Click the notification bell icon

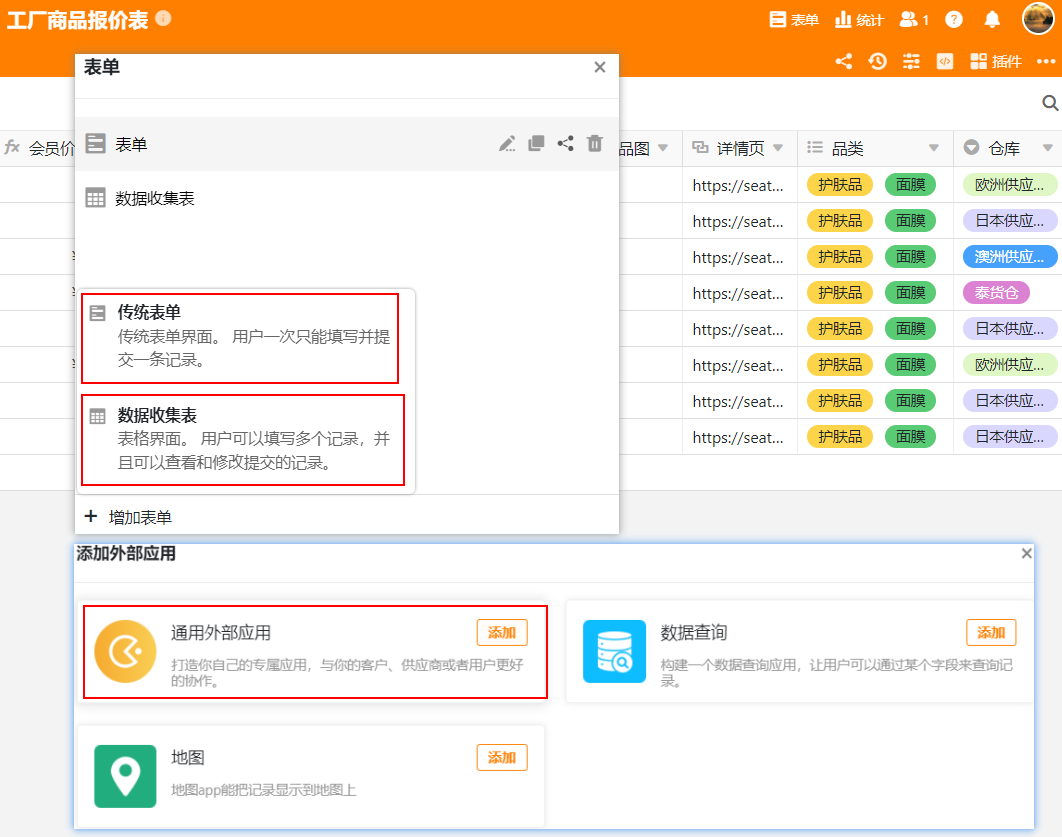(992, 19)
